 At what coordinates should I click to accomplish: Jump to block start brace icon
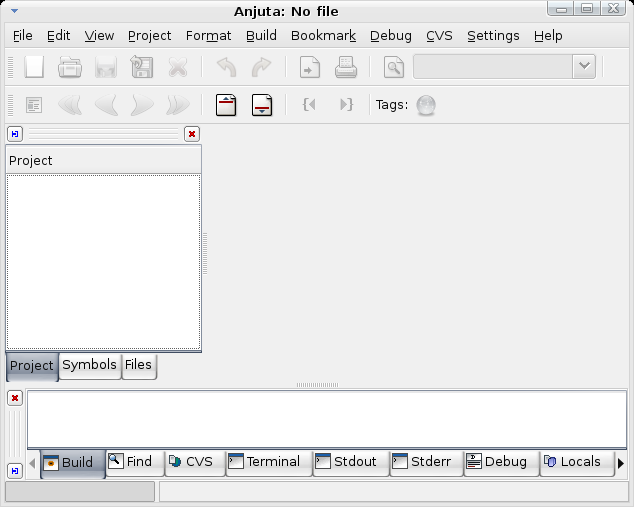tap(309, 105)
